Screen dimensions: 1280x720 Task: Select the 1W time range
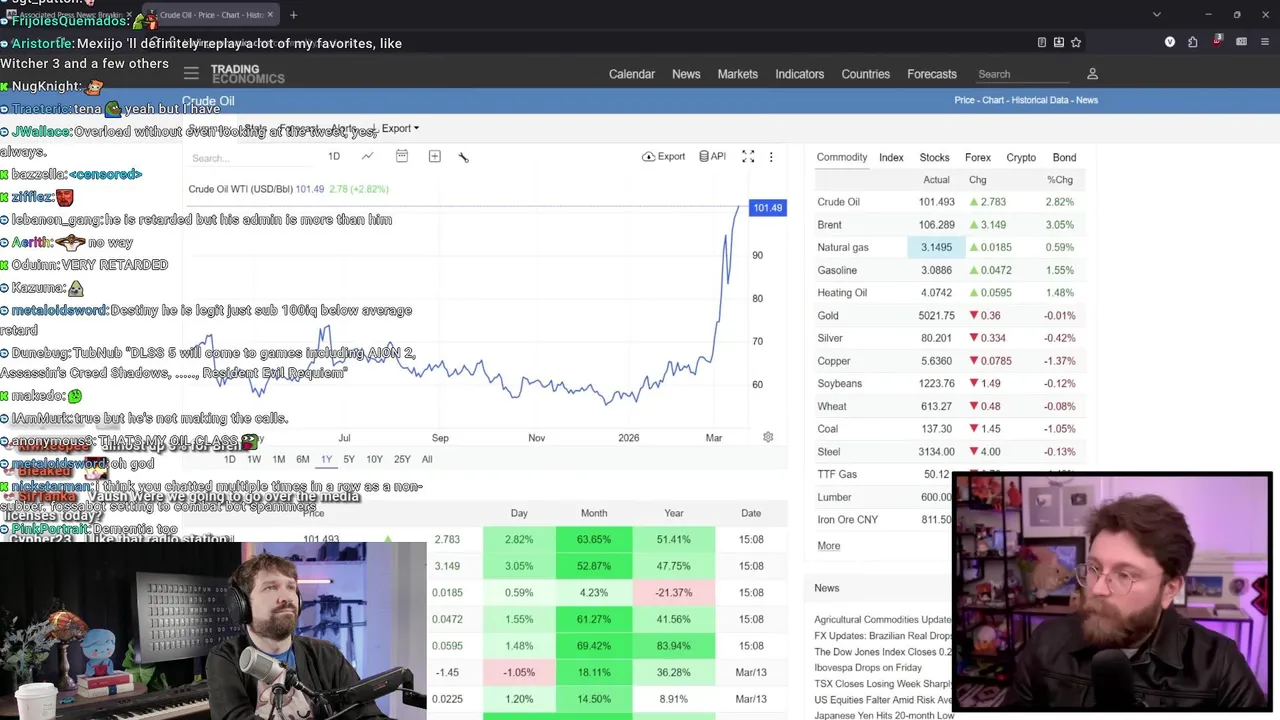[254, 459]
